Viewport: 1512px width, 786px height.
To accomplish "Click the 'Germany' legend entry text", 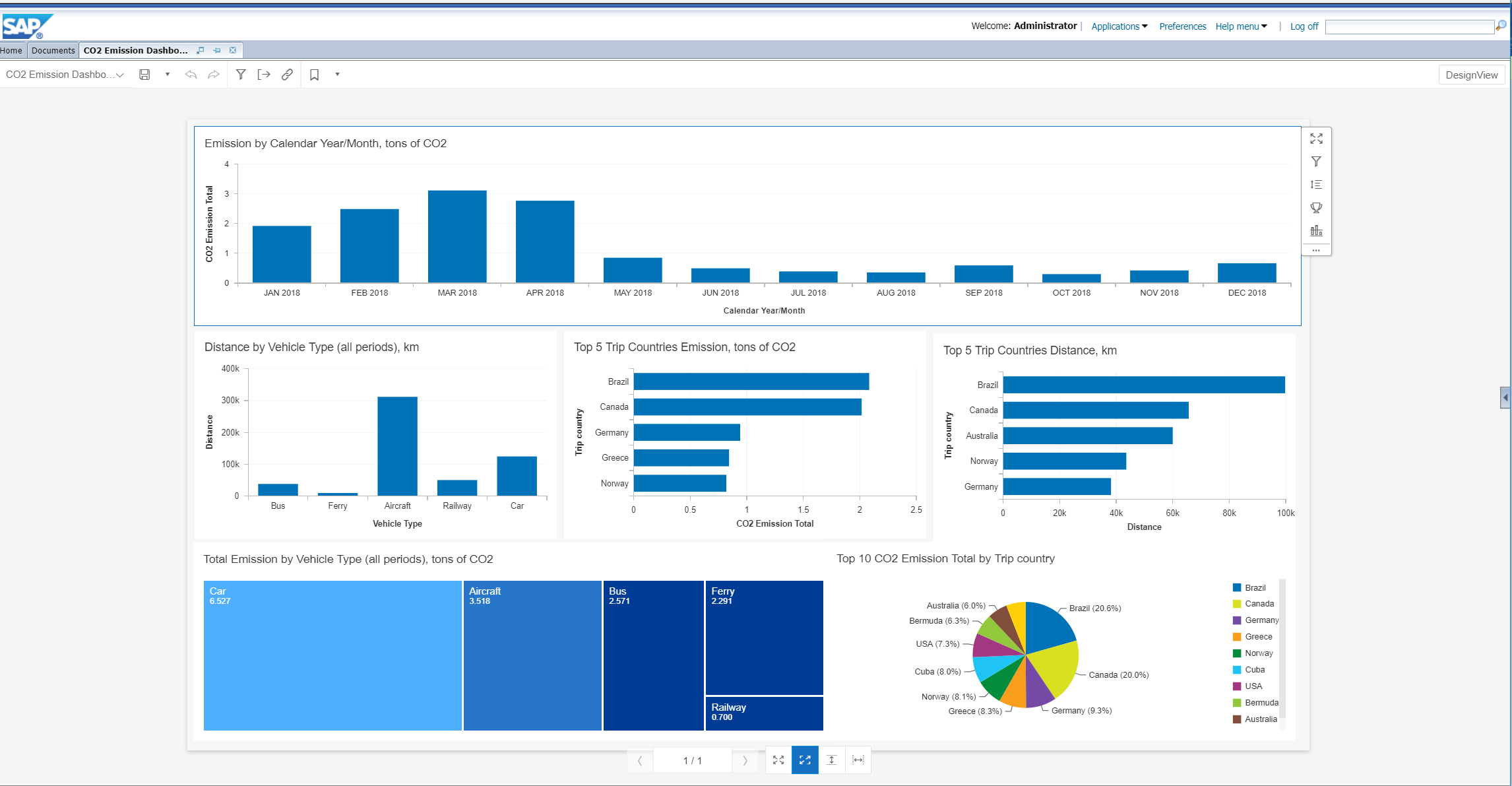I will pyautogui.click(x=1261, y=620).
